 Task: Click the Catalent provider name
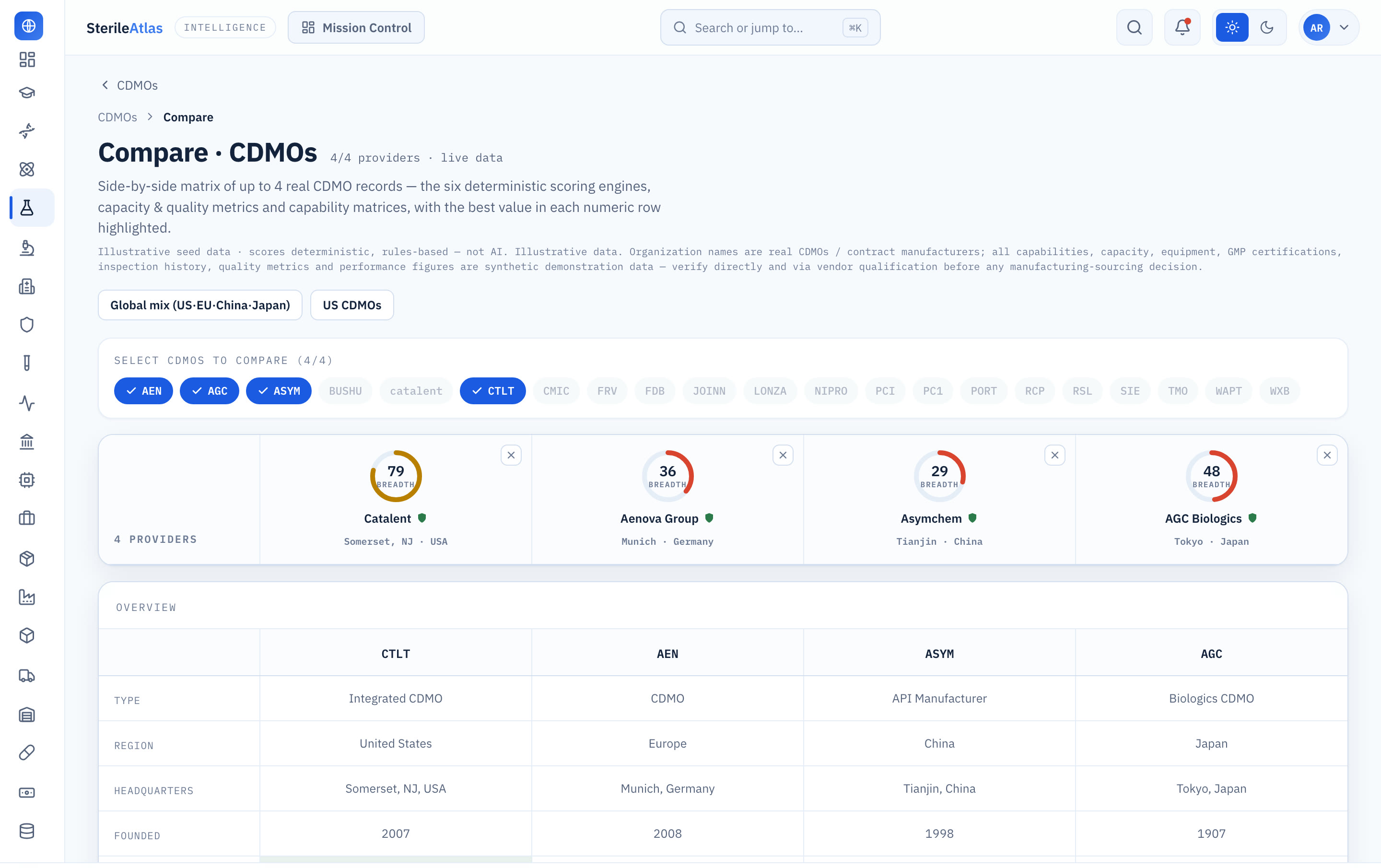[388, 518]
